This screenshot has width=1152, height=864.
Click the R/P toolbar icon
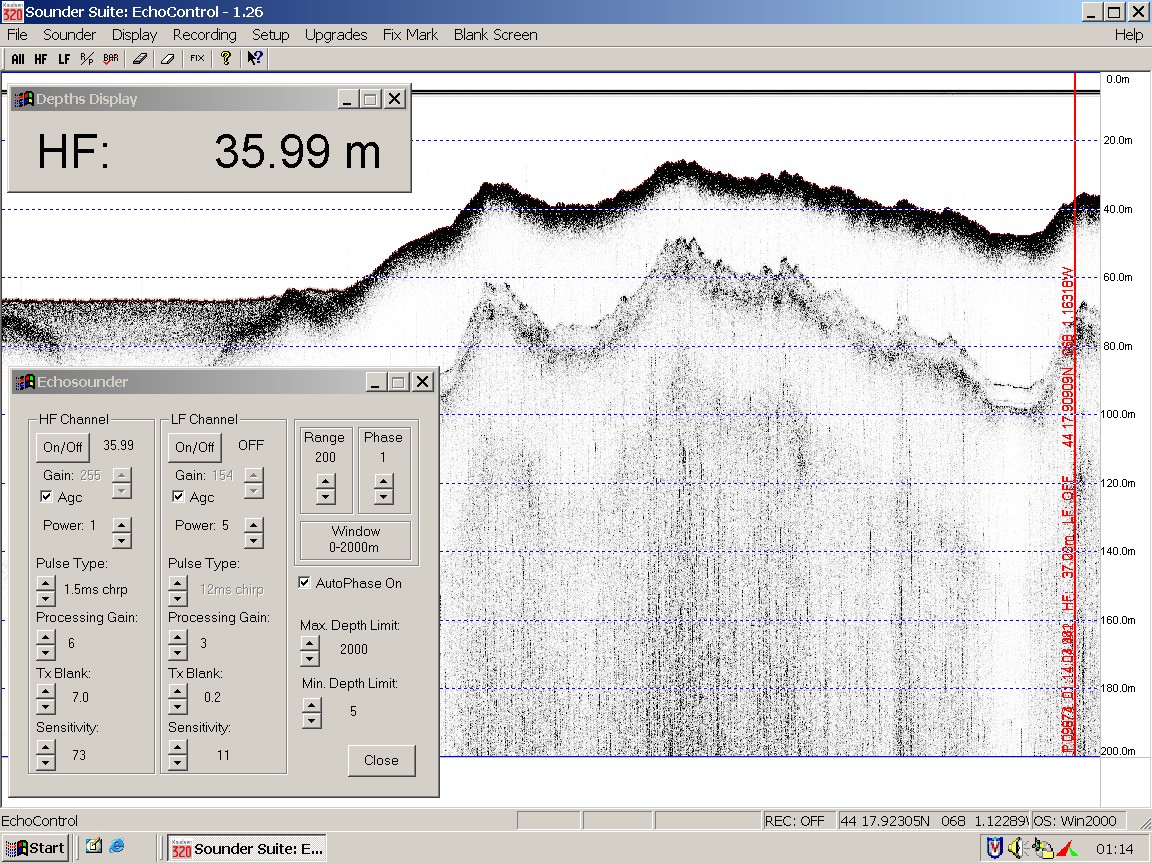click(x=87, y=59)
